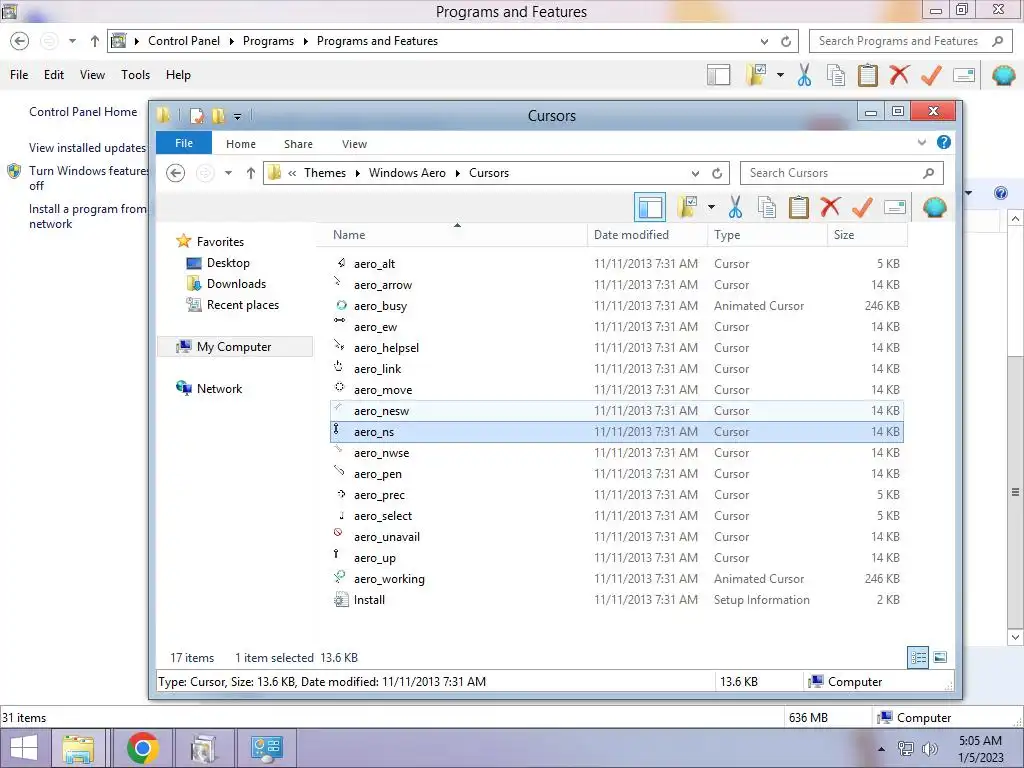Viewport: 1024px width, 768px height.
Task: Go up one folder level in Cursors window
Action: [x=251, y=173]
